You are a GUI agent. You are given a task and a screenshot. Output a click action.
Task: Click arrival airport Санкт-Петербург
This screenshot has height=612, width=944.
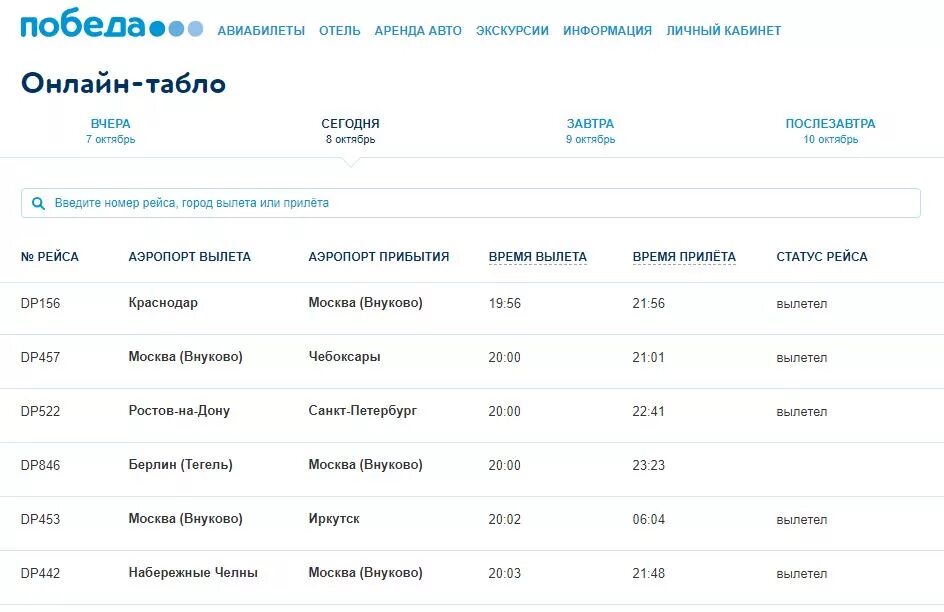[362, 411]
